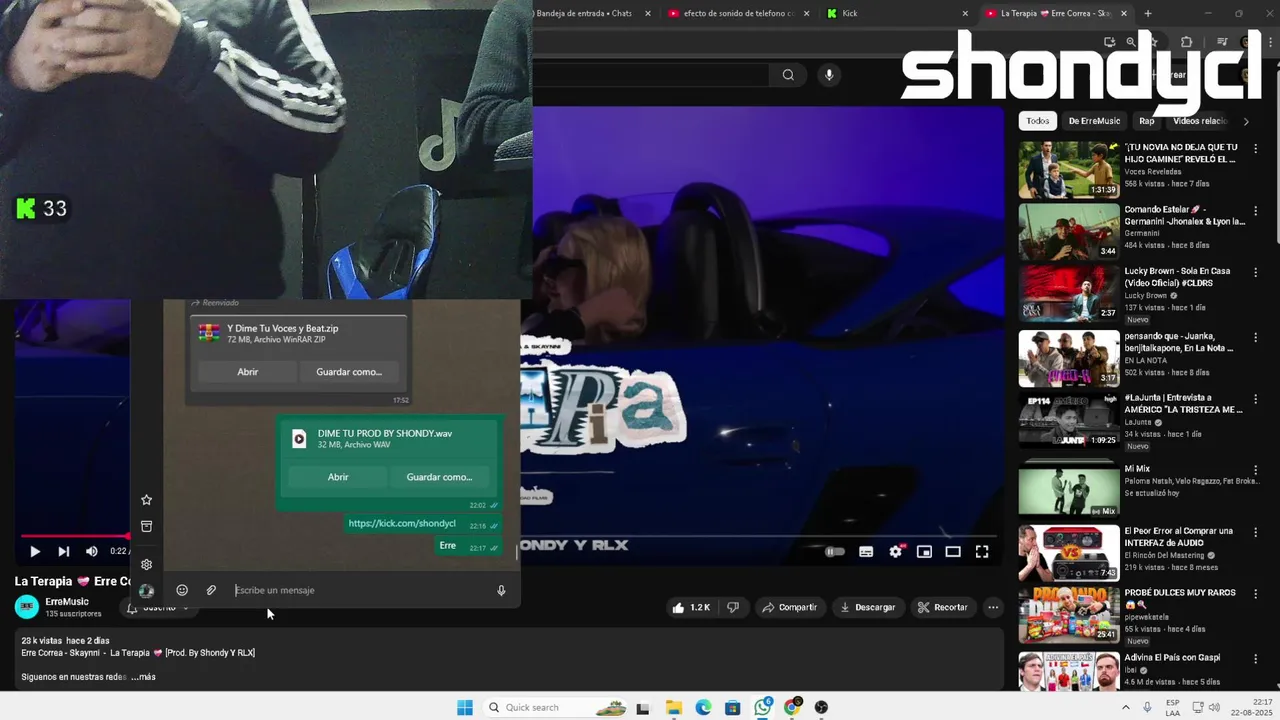1280x720 pixels.
Task: Click YouTube search magnifier button
Action: [x=788, y=74]
